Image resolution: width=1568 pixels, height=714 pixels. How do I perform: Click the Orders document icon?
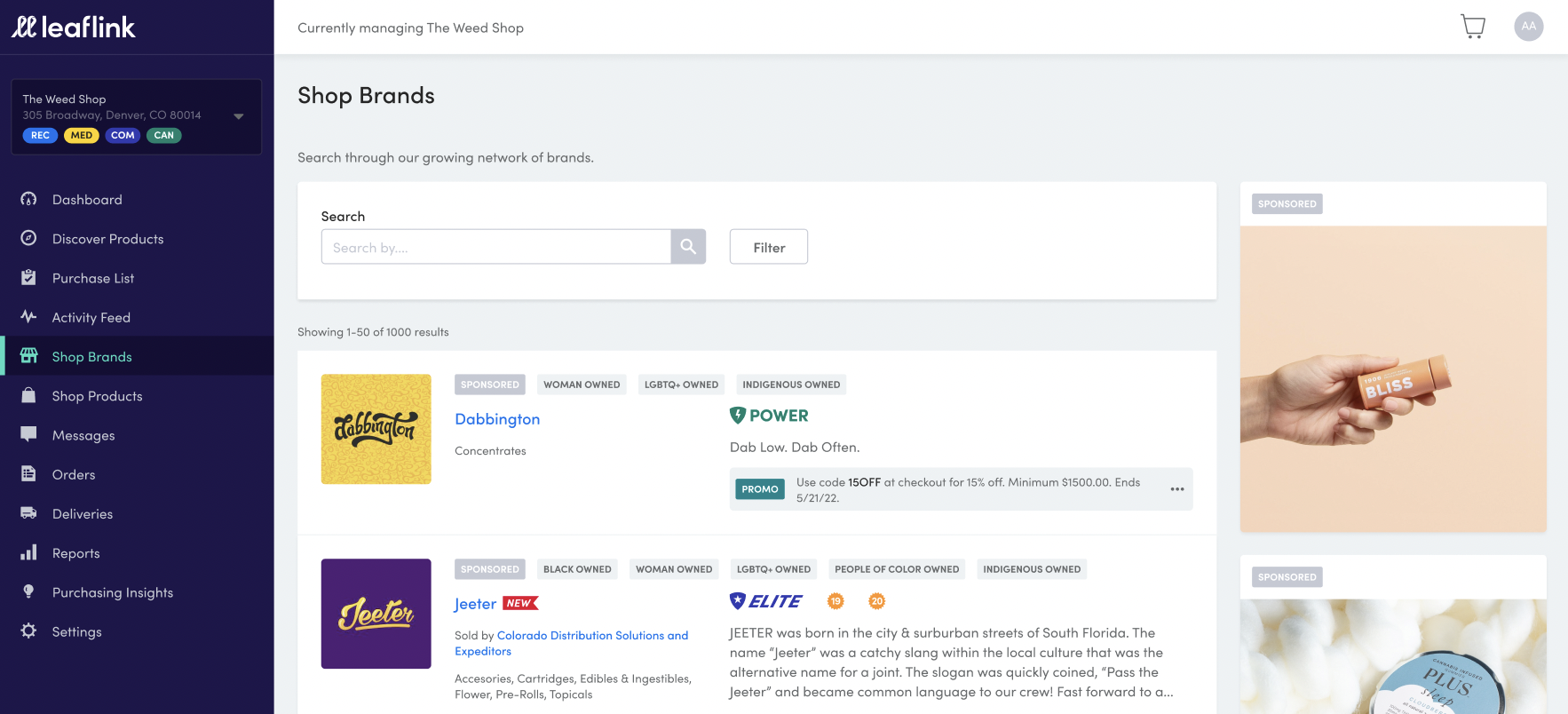click(28, 473)
